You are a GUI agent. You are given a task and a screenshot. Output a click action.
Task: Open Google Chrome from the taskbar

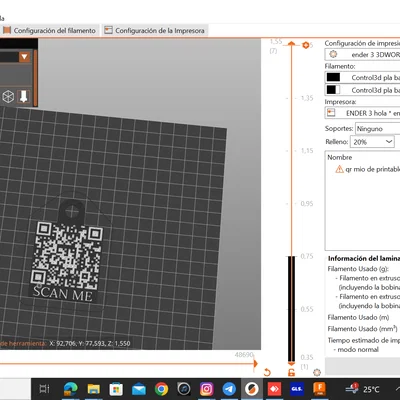click(x=161, y=389)
